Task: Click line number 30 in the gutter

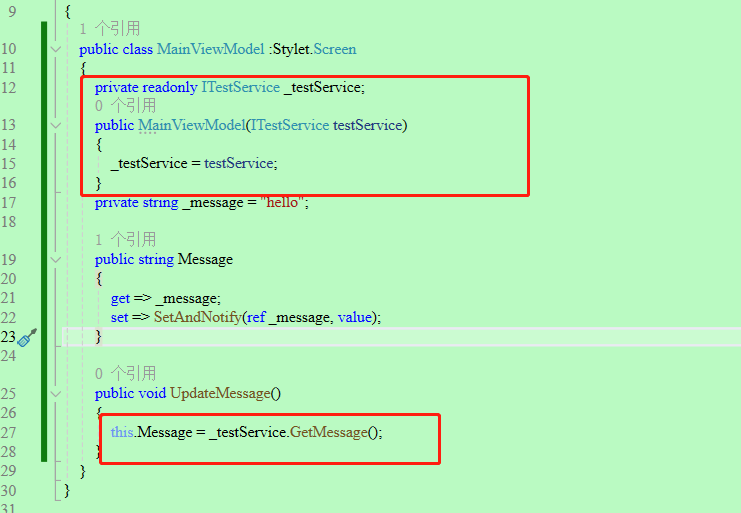Action: (x=9, y=491)
